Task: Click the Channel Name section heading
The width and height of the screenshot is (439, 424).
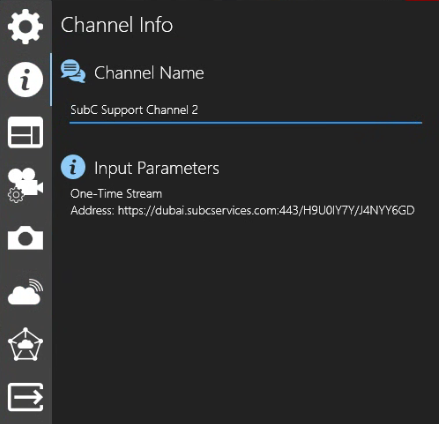Action: 149,73
